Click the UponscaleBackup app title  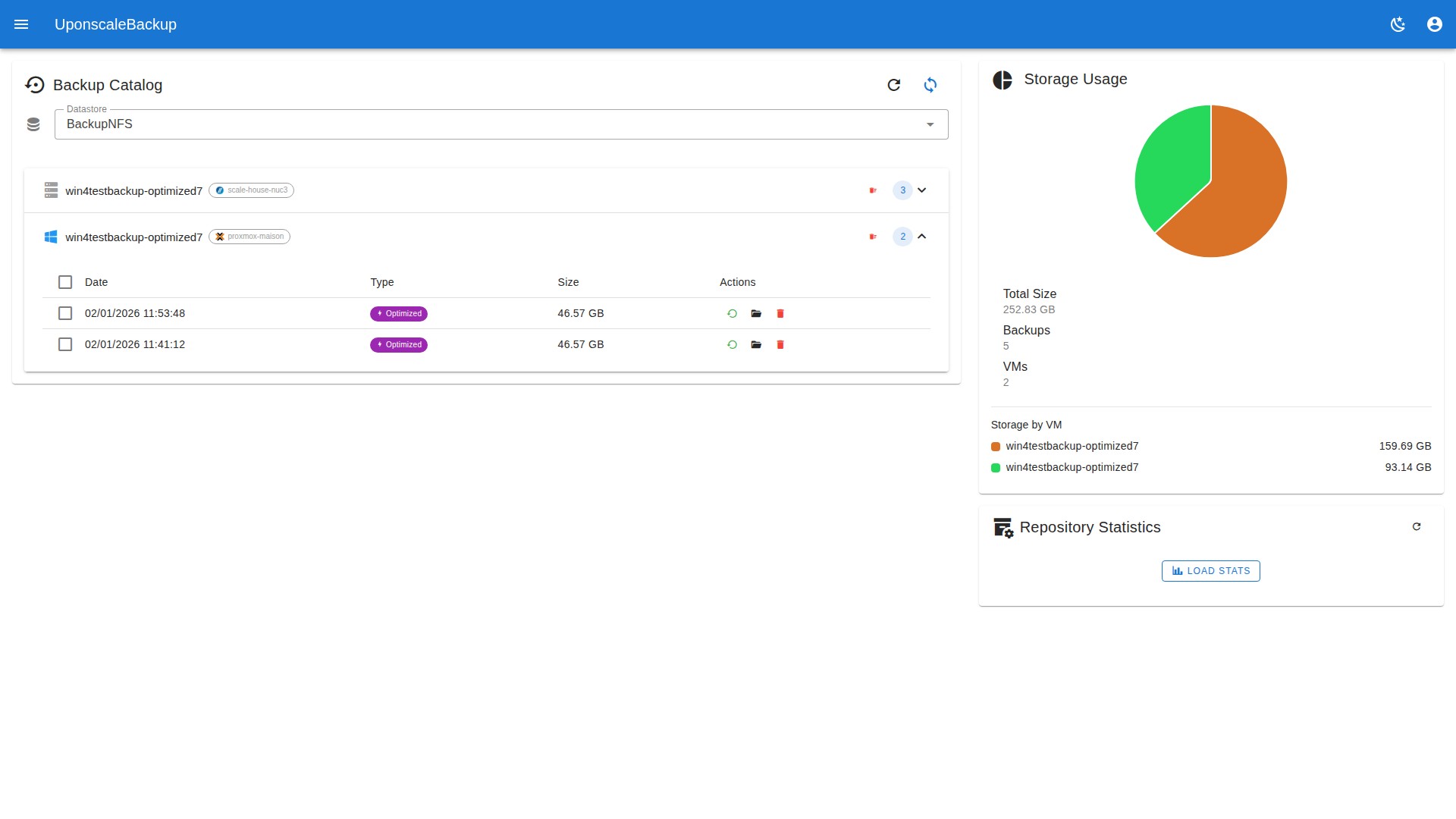pyautogui.click(x=115, y=24)
